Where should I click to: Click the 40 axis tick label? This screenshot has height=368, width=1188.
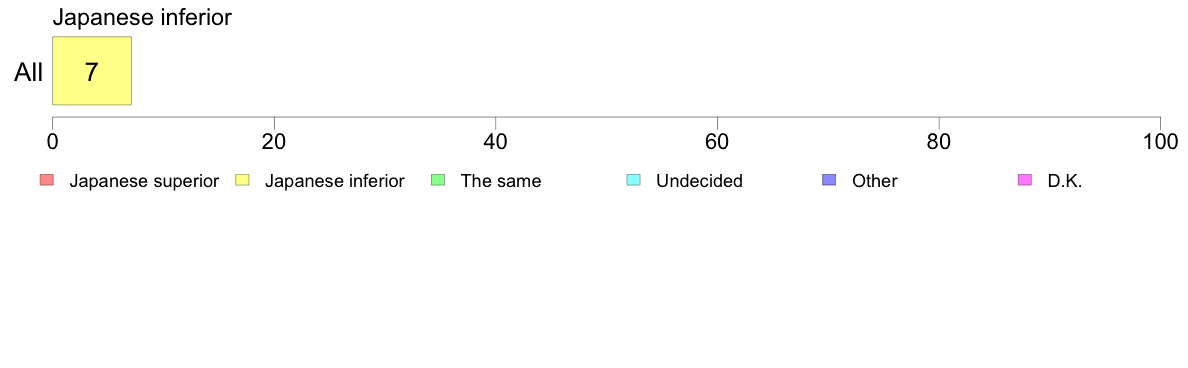tap(496, 141)
